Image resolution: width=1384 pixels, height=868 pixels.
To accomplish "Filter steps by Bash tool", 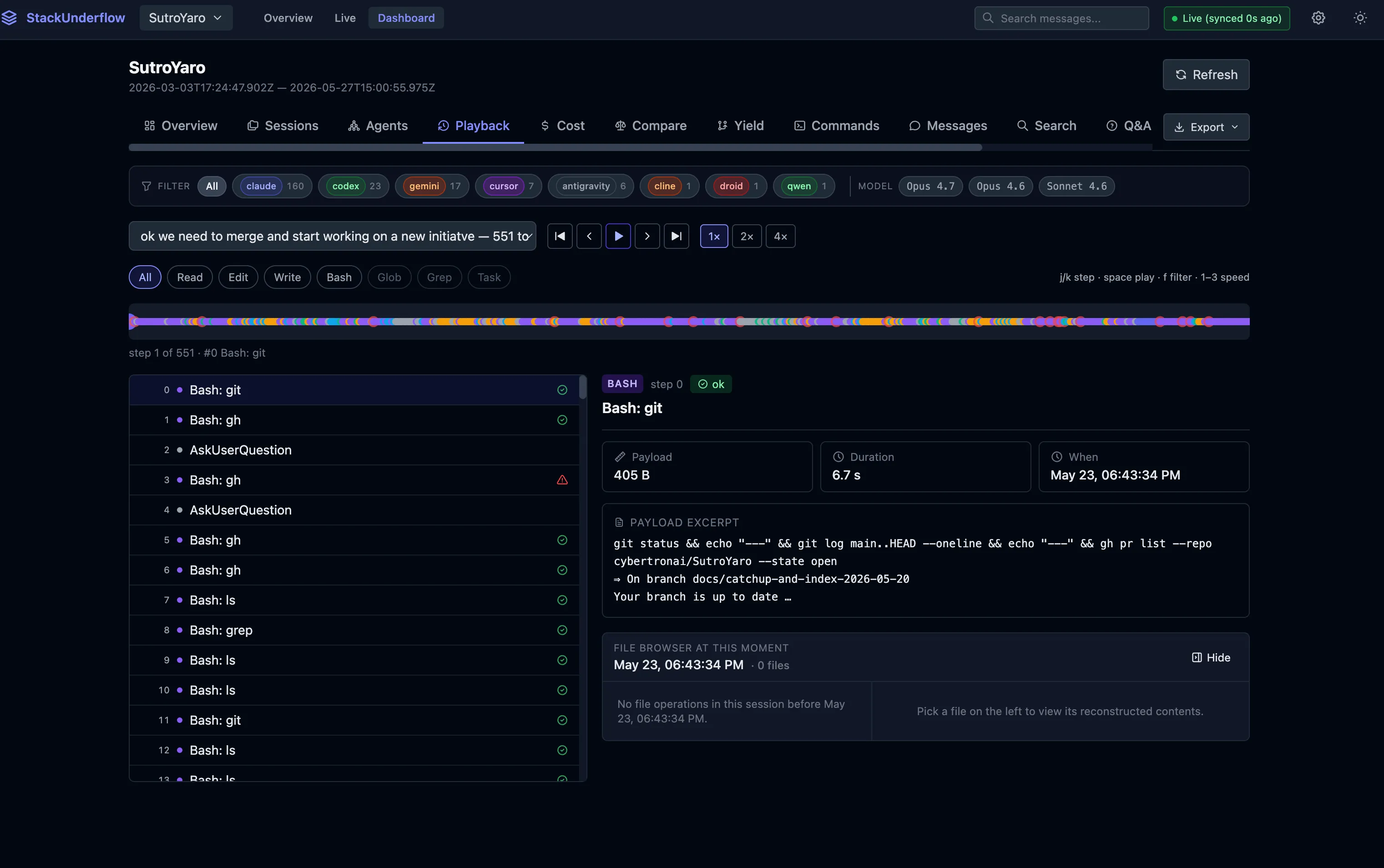I will [x=338, y=278].
